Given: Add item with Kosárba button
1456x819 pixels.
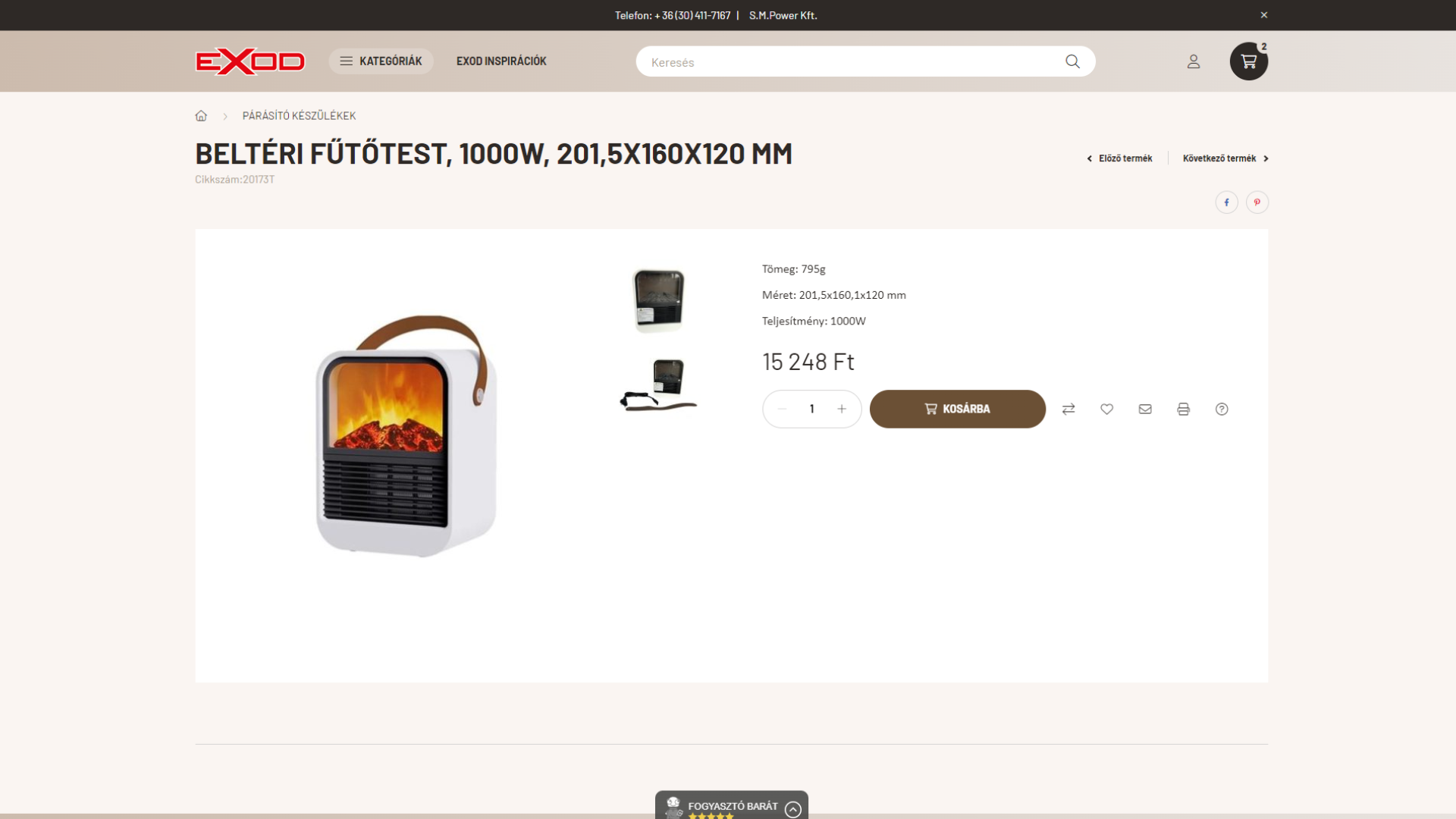Looking at the screenshot, I should tap(957, 409).
